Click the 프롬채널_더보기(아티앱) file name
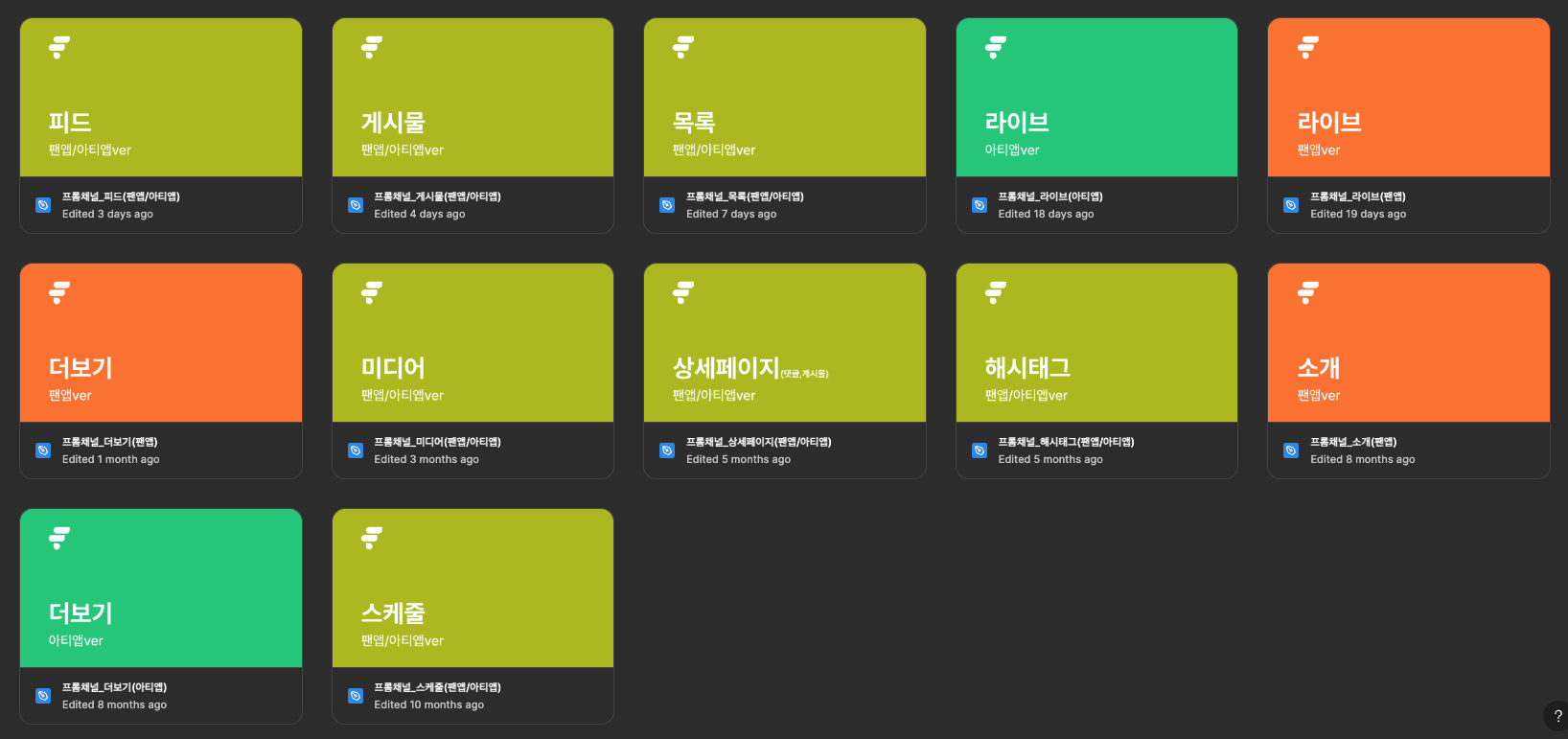Screen dimensions: 1568x739 114,687
